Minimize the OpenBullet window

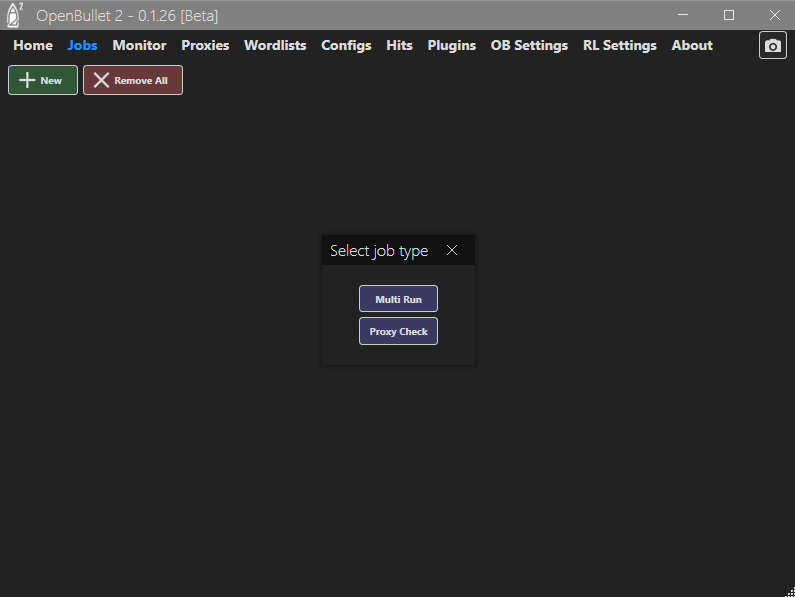click(683, 15)
